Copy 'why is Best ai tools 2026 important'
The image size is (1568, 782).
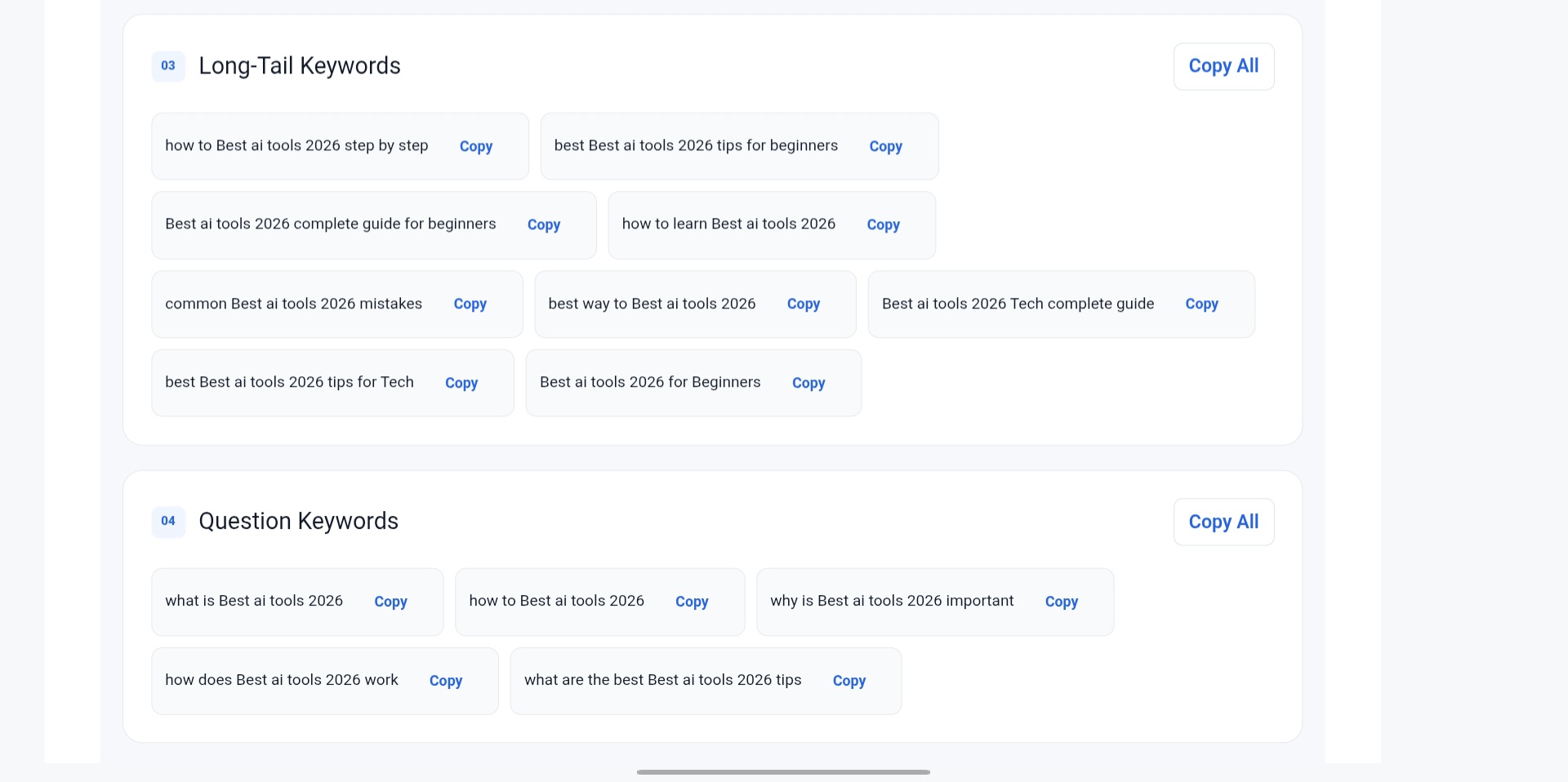(x=1062, y=602)
